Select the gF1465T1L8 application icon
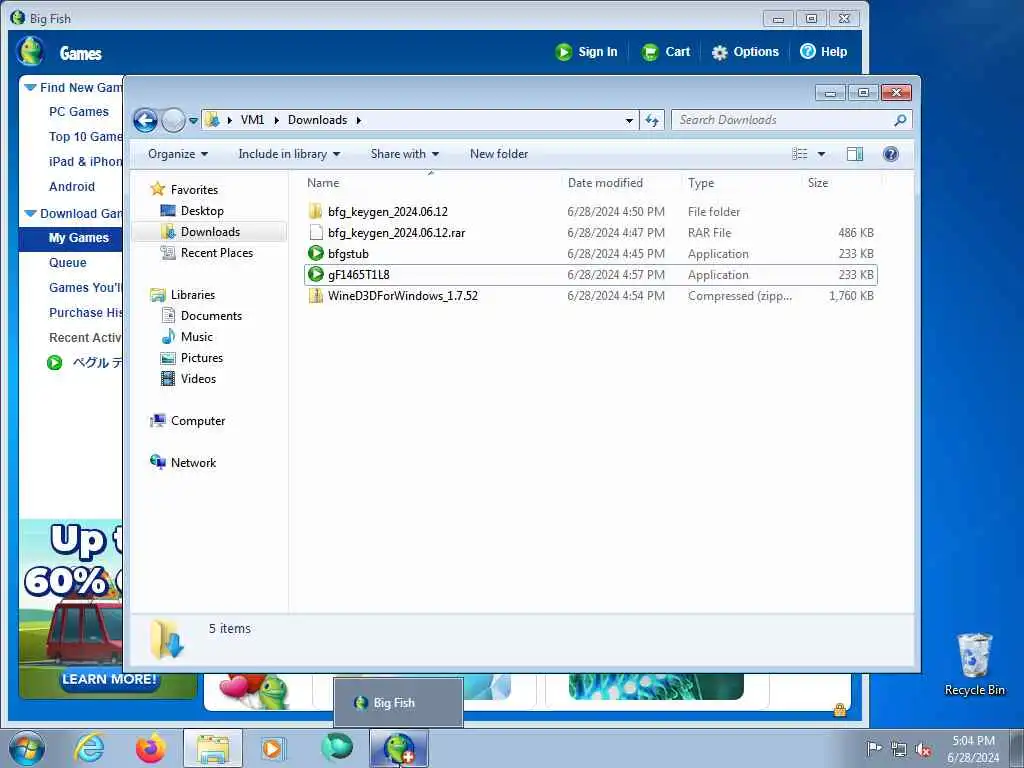Viewport: 1024px width, 768px height. point(315,274)
